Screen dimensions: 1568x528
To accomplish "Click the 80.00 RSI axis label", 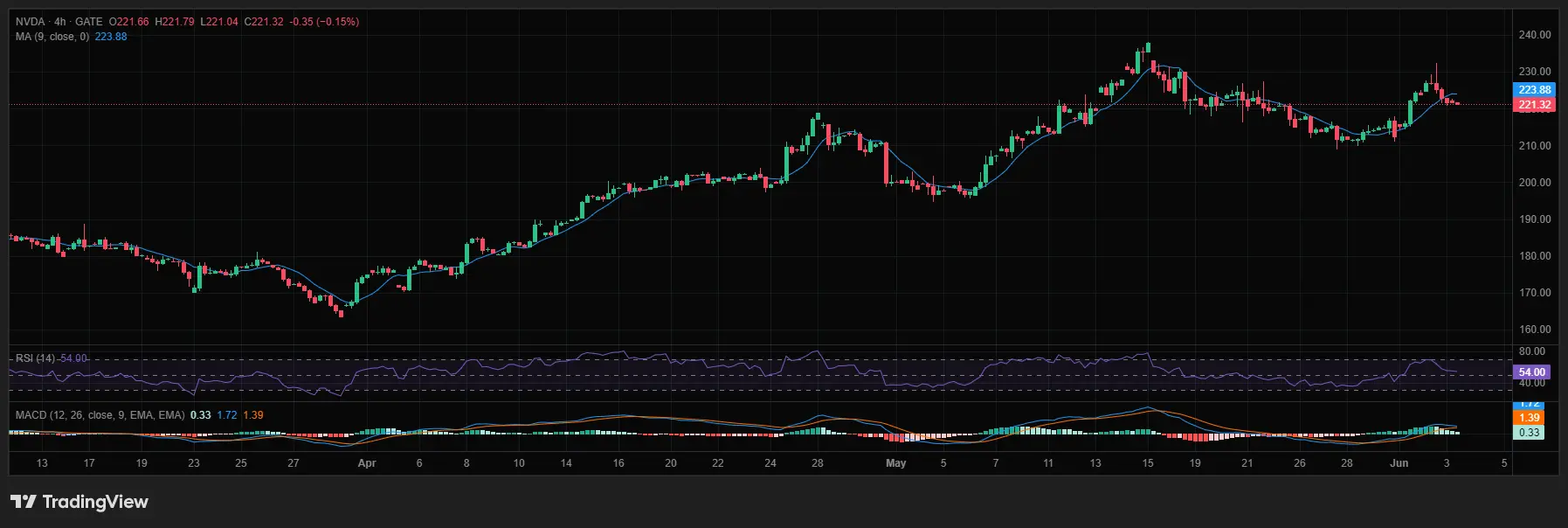I will [1532, 351].
